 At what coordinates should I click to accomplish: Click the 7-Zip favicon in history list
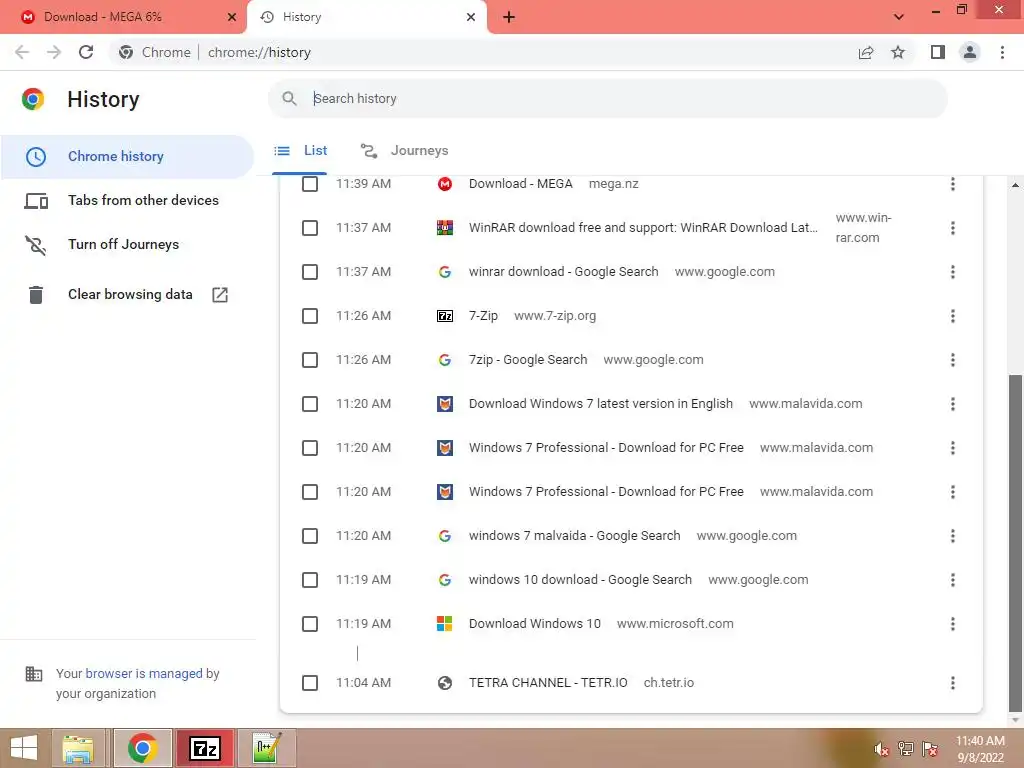[445, 316]
